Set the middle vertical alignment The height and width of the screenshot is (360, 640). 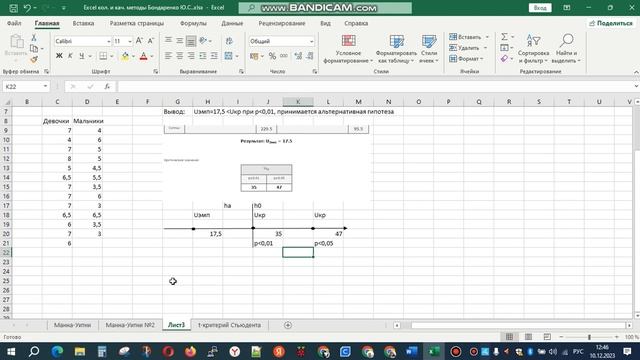coord(180,40)
